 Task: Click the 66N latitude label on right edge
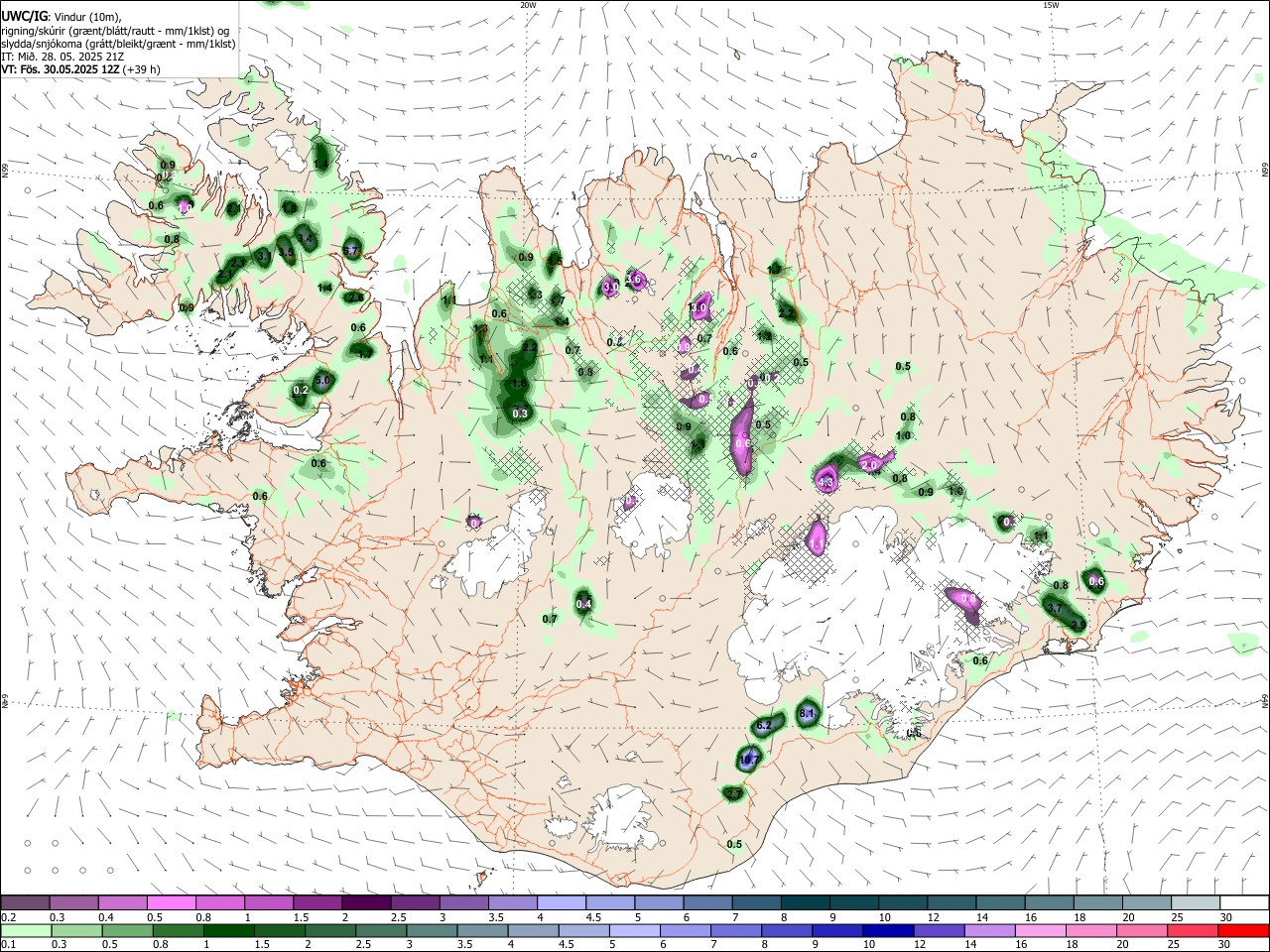[x=1265, y=171]
